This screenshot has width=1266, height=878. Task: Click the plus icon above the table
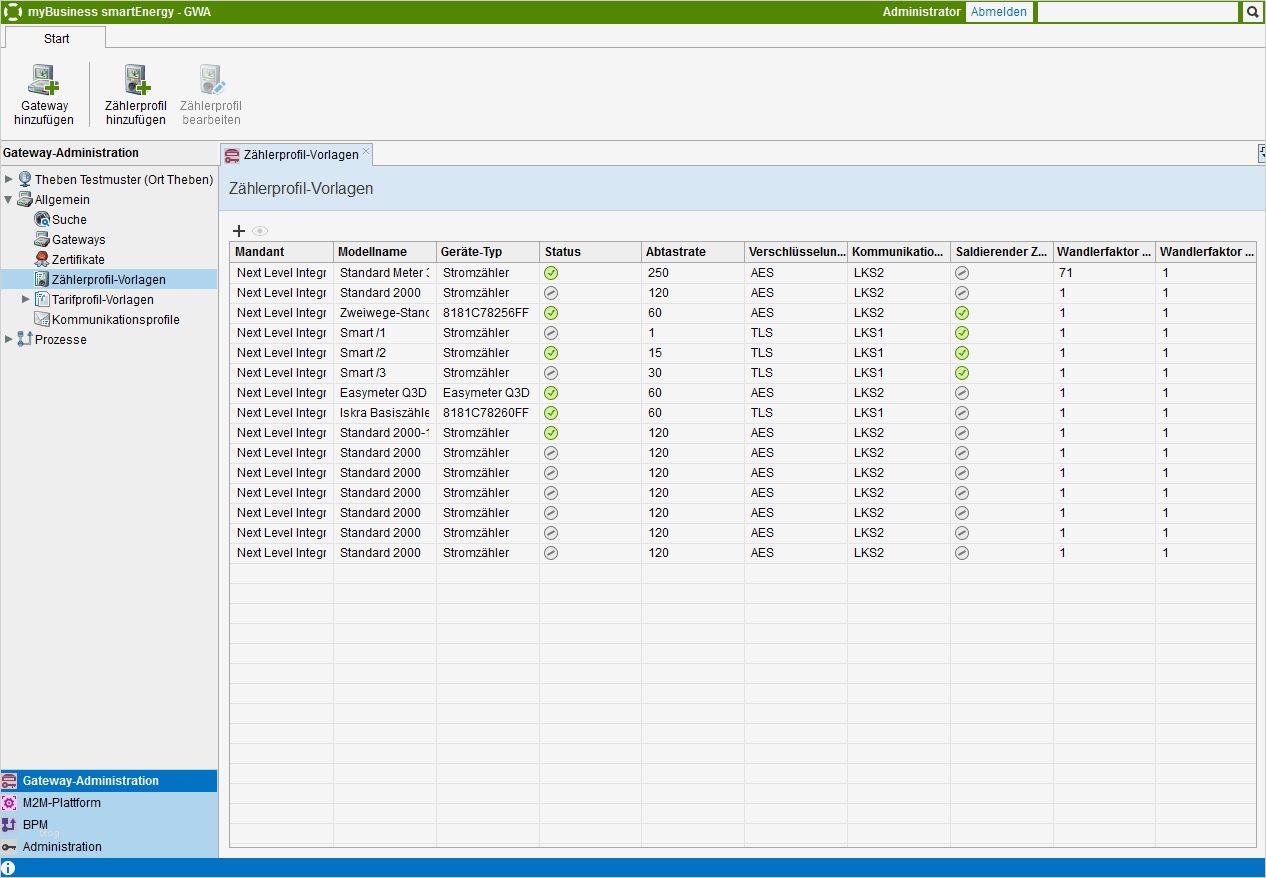239,231
